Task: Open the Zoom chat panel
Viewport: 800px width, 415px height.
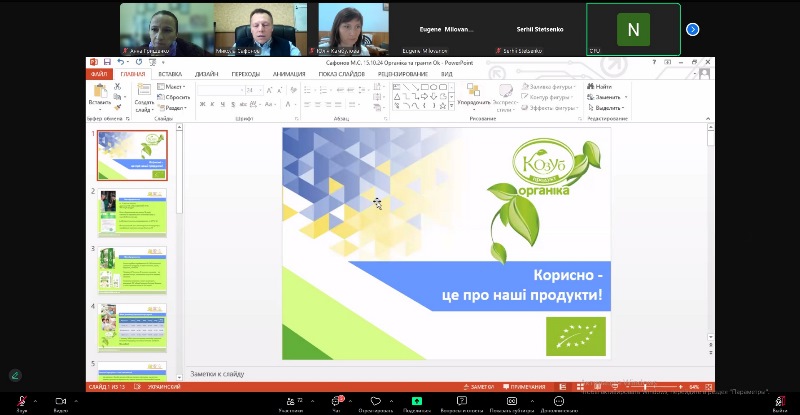Action: [336, 400]
